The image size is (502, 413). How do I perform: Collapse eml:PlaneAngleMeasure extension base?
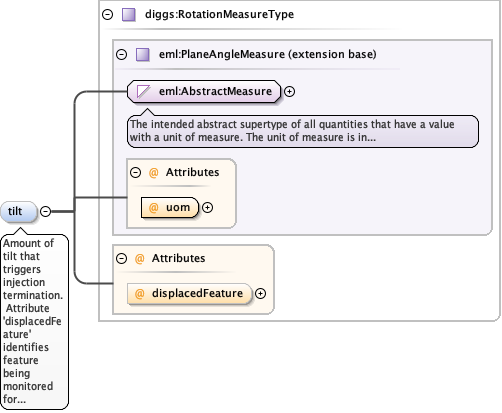pos(122,54)
